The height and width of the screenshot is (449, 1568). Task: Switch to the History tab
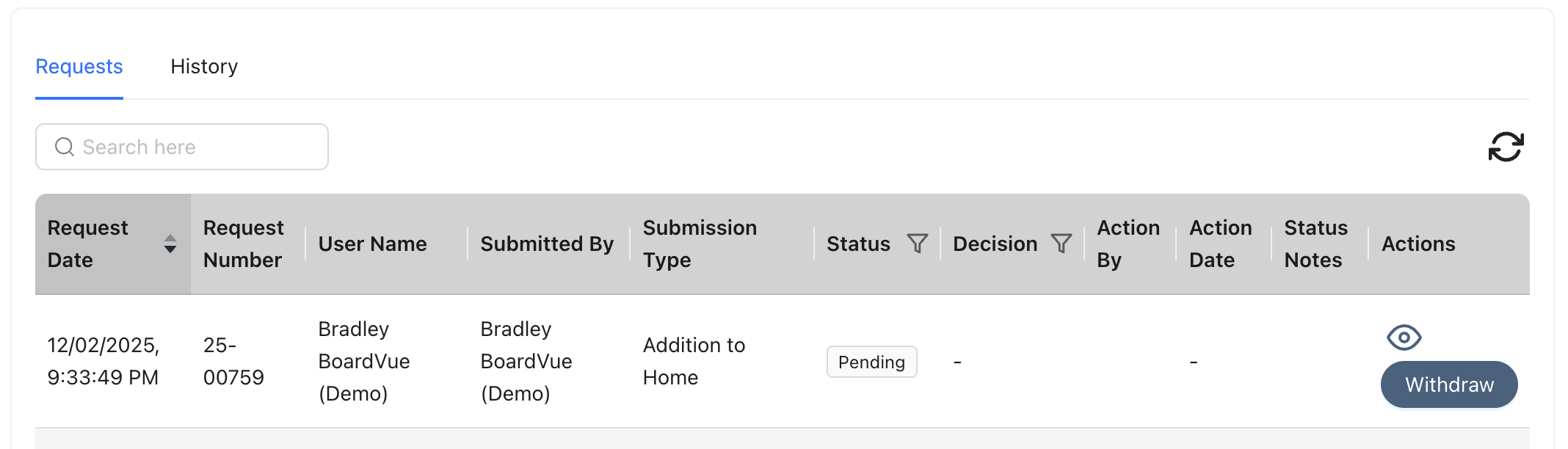(x=204, y=67)
